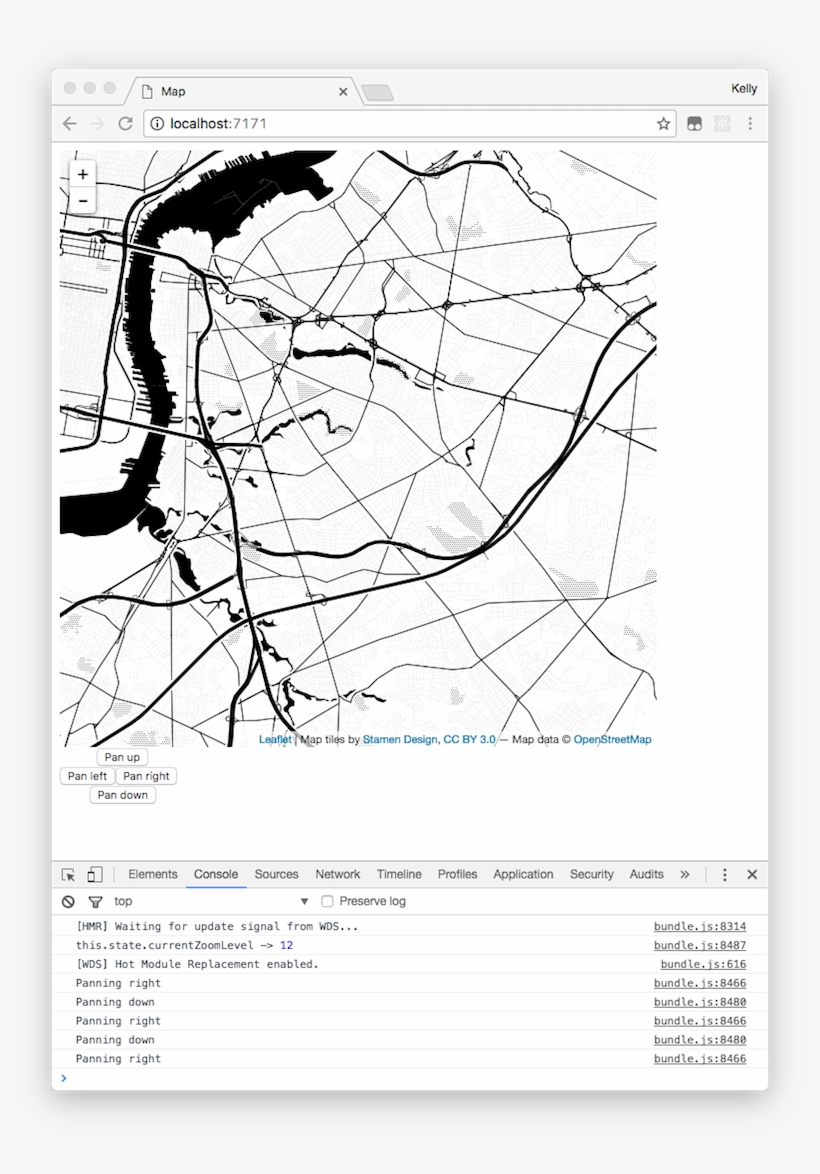Select the inspect element tool in DevTools
This screenshot has width=820, height=1174.
67,874
